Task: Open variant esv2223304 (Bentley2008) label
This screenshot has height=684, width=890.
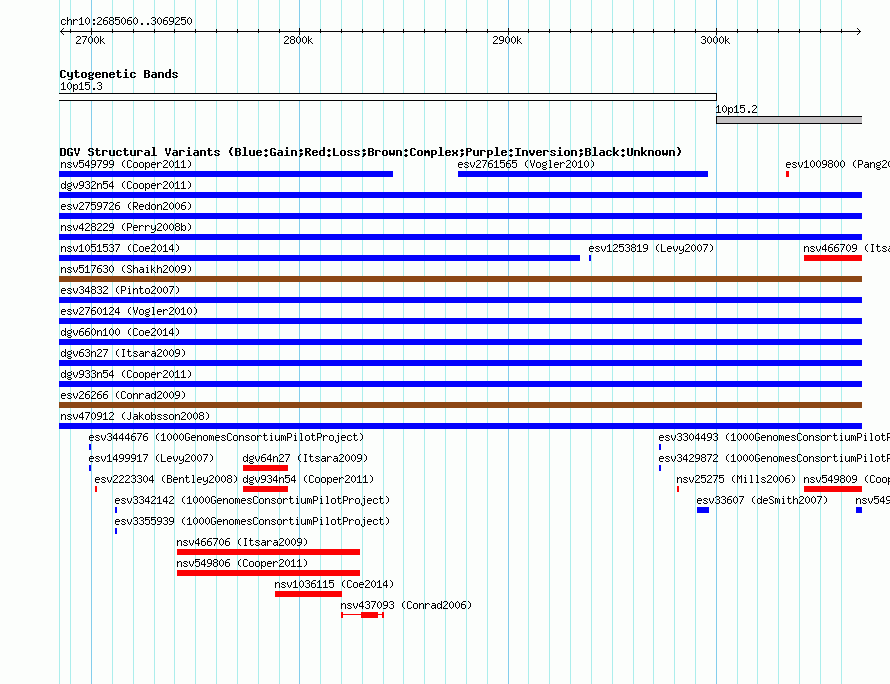Action: point(166,479)
